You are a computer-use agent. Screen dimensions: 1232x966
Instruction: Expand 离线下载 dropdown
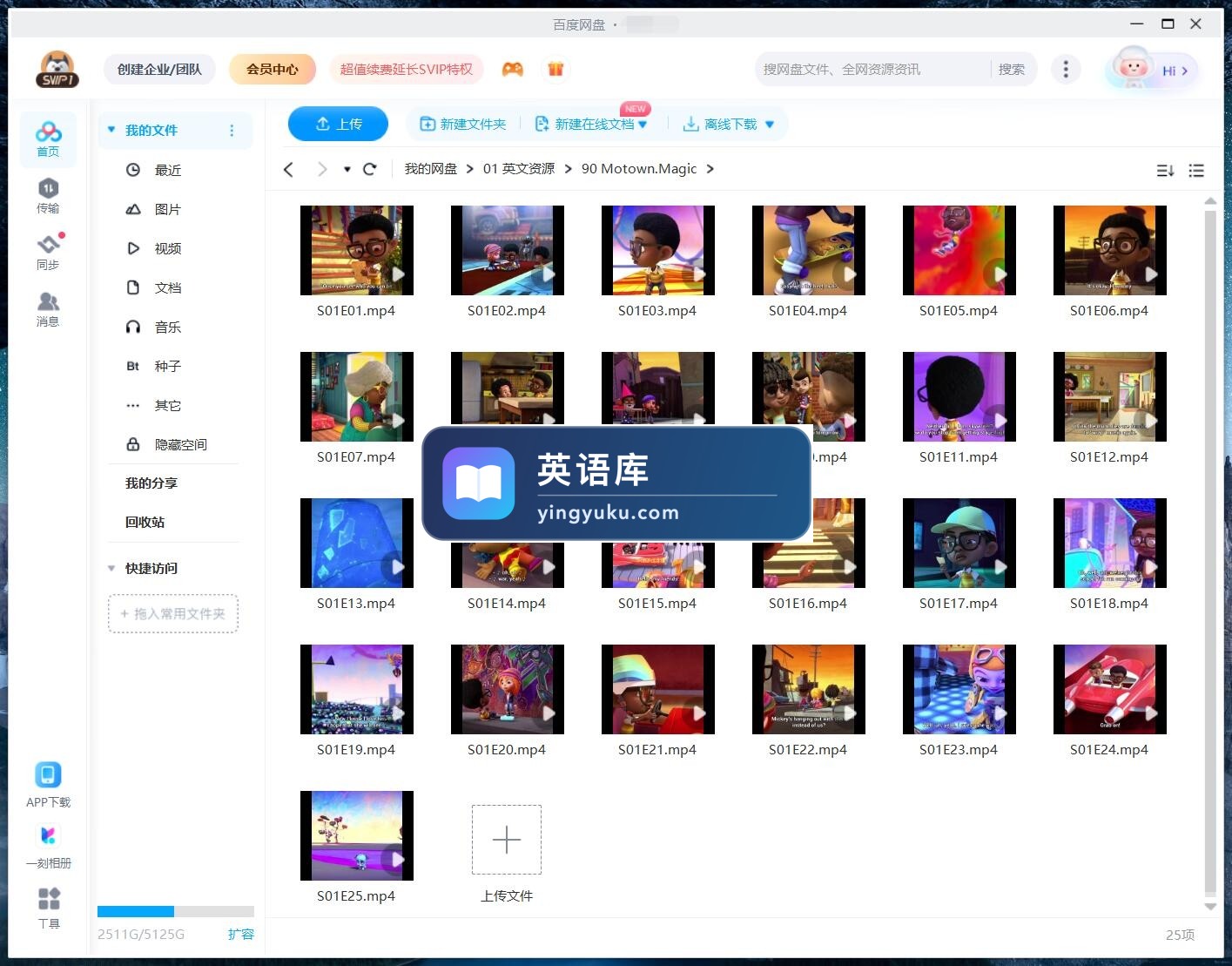[x=770, y=125]
